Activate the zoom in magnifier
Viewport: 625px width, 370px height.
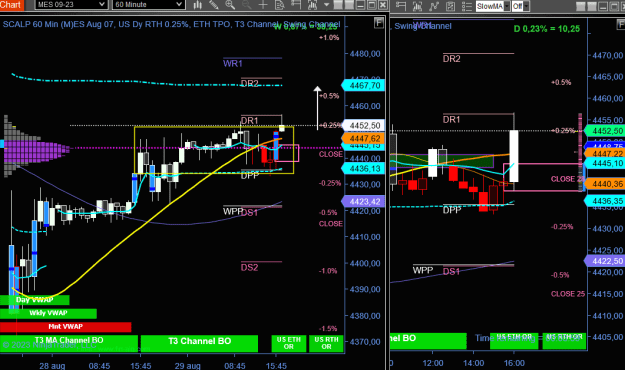[x=230, y=5]
